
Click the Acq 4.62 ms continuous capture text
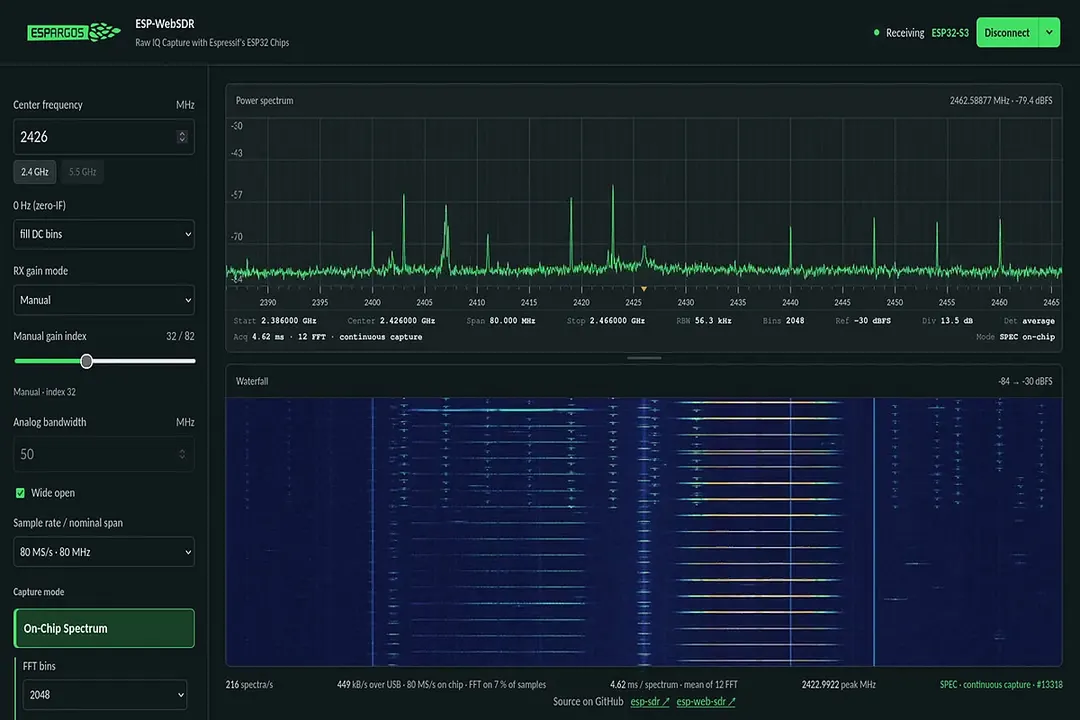[x=328, y=337]
